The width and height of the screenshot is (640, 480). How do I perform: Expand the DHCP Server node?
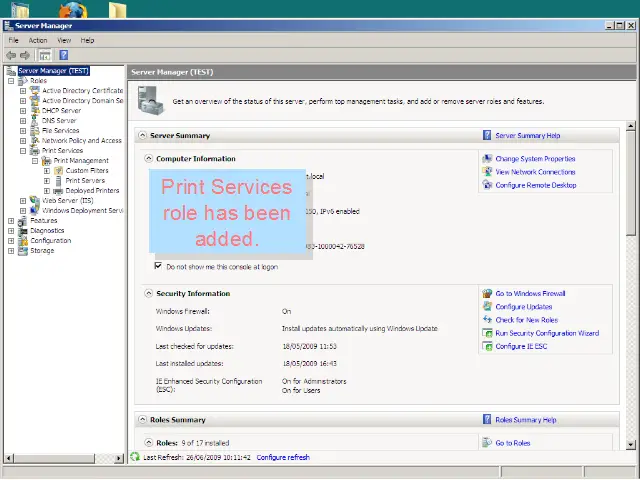point(23,111)
